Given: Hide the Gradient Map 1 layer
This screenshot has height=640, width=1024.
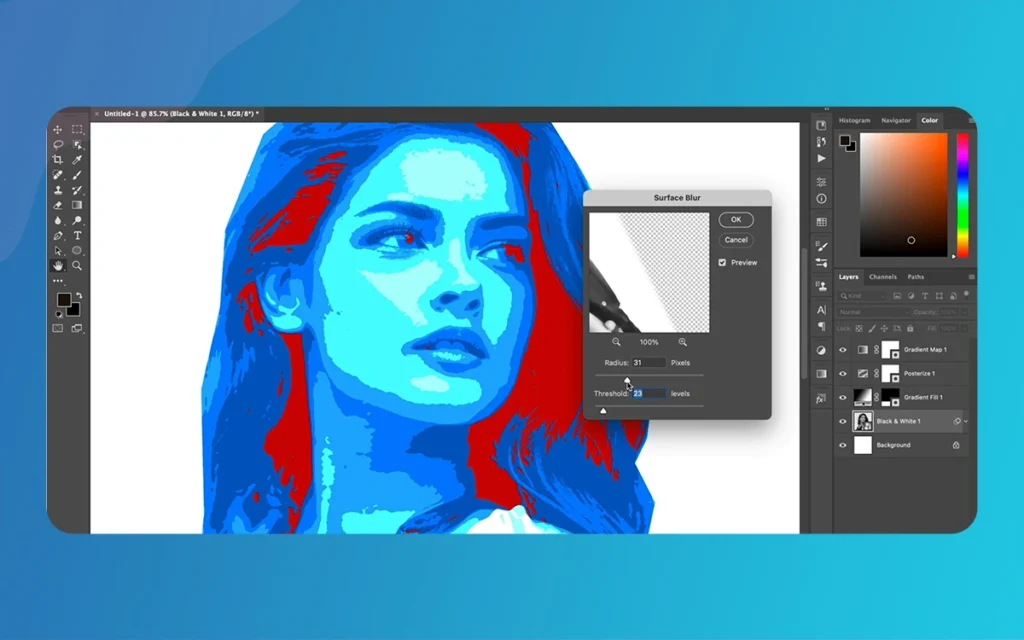Looking at the screenshot, I should click(x=842, y=350).
